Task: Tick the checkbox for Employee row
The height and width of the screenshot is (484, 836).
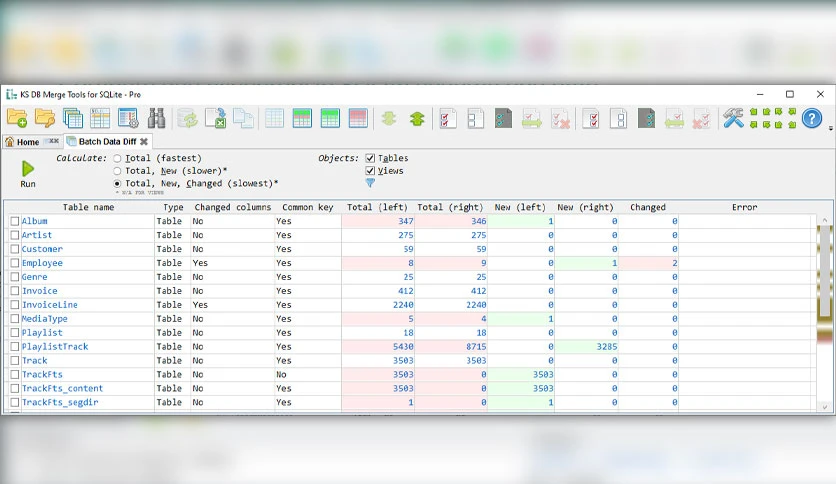Action: [15, 263]
